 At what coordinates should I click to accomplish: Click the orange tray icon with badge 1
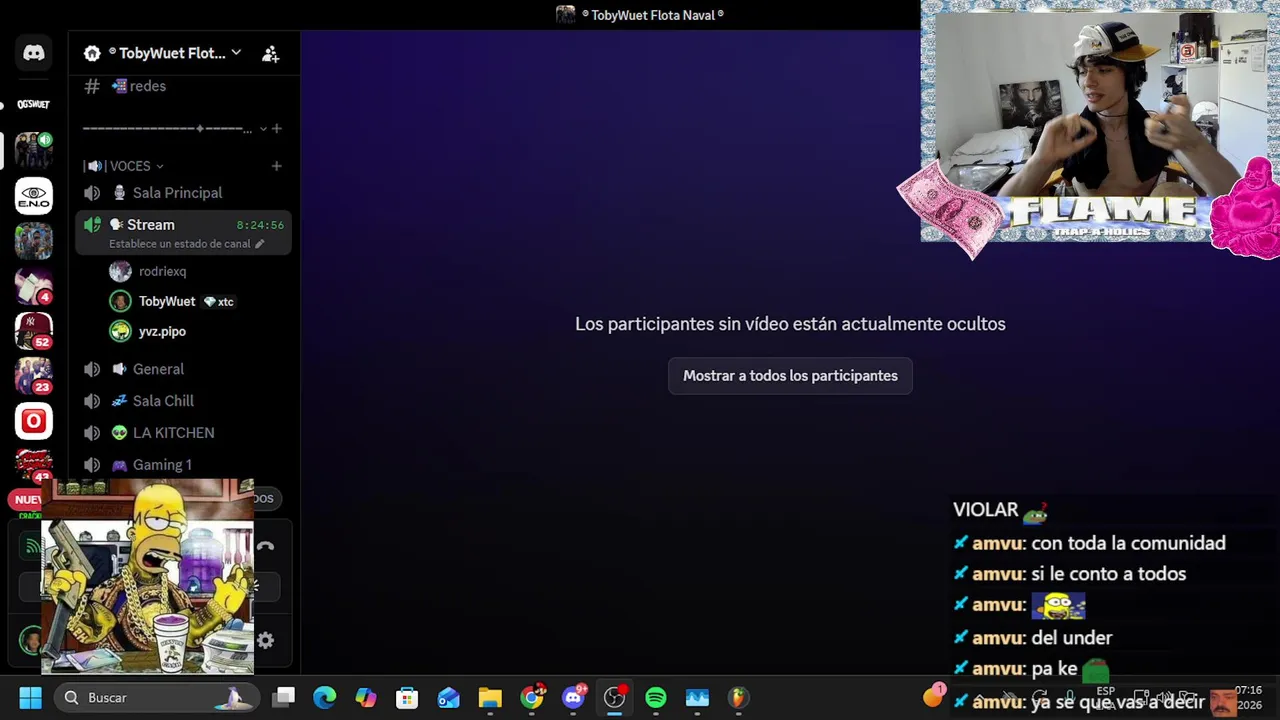[933, 696]
